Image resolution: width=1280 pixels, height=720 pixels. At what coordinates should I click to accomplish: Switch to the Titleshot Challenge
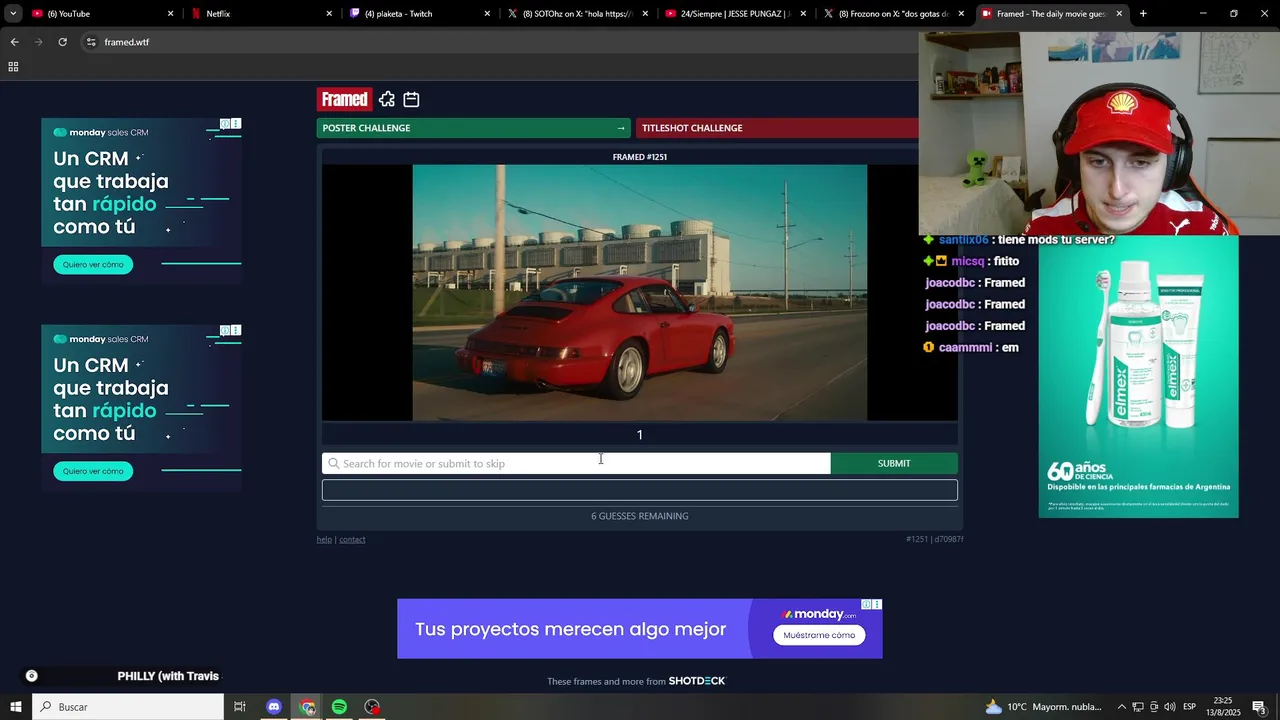777,128
